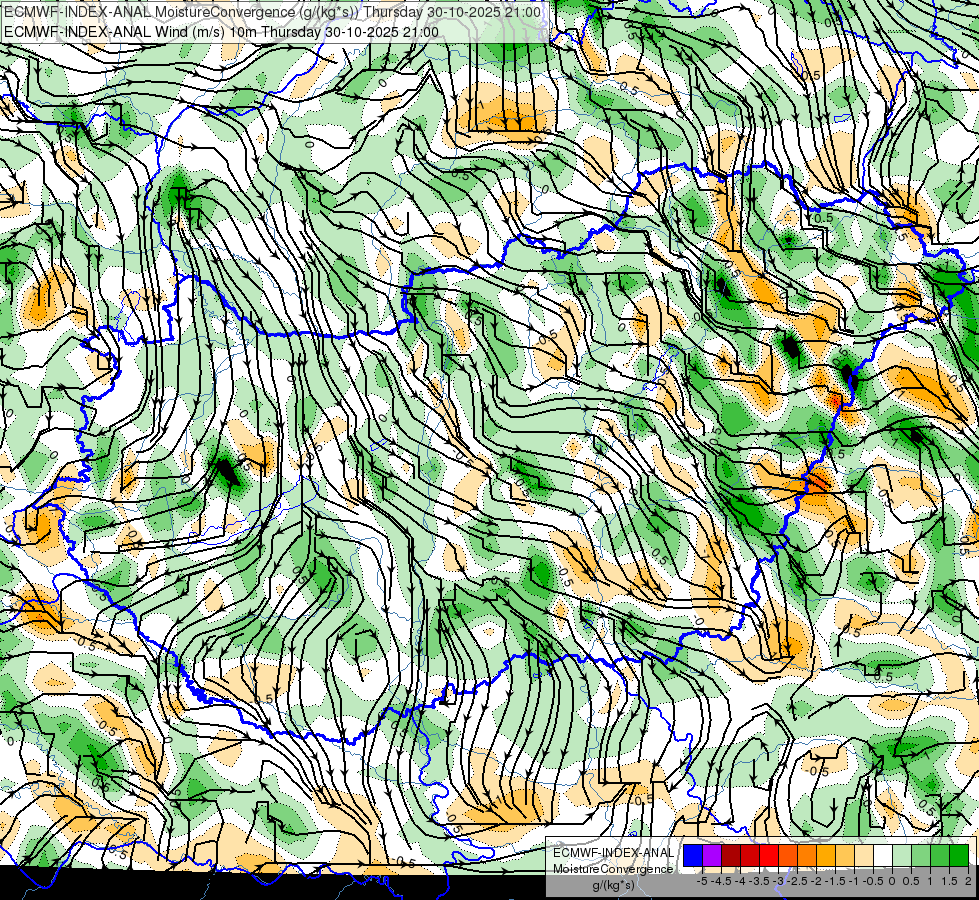The width and height of the screenshot is (979, 900).
Task: Choose the darkest green swatch ending at 2
Action: pyautogui.click(x=958, y=856)
